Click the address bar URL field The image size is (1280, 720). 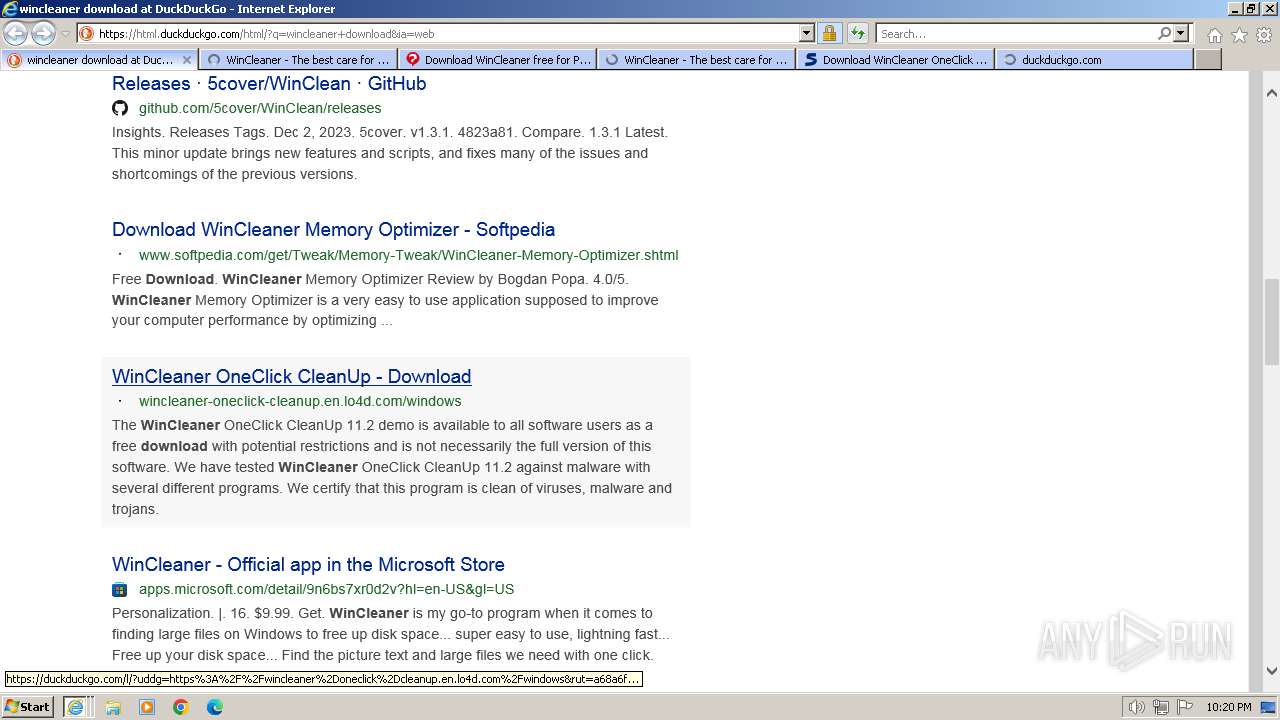pyautogui.click(x=446, y=34)
